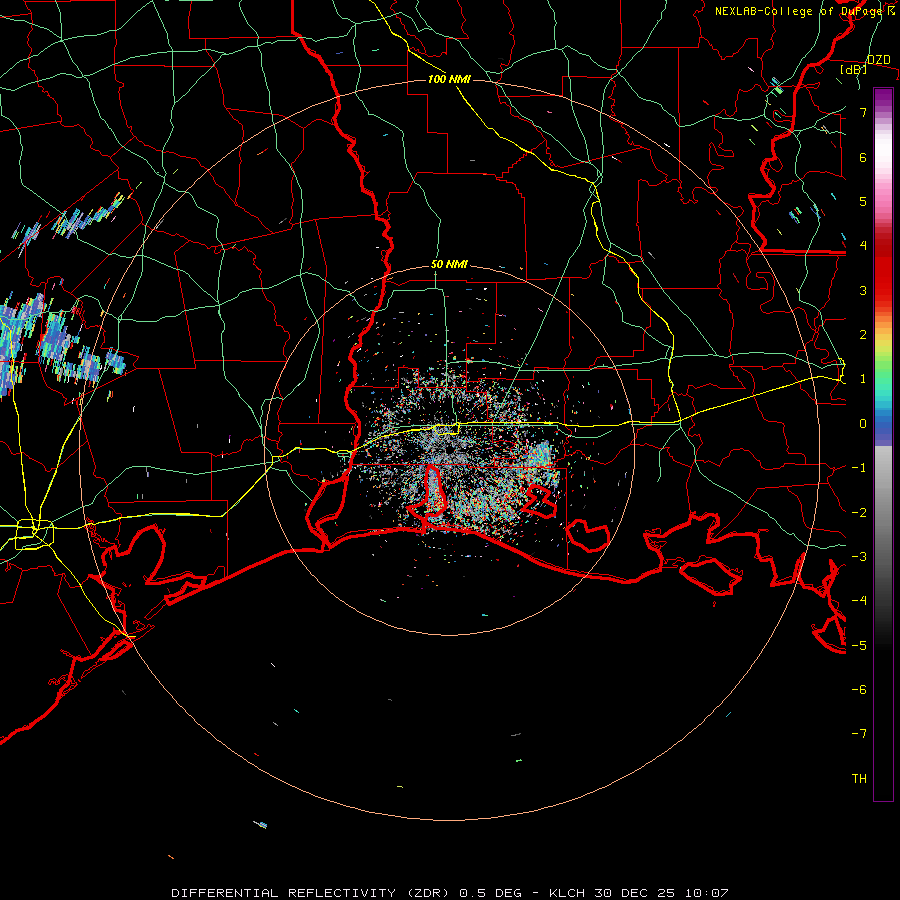
Task: Click the radar site center at KLCH
Action: pos(449,451)
